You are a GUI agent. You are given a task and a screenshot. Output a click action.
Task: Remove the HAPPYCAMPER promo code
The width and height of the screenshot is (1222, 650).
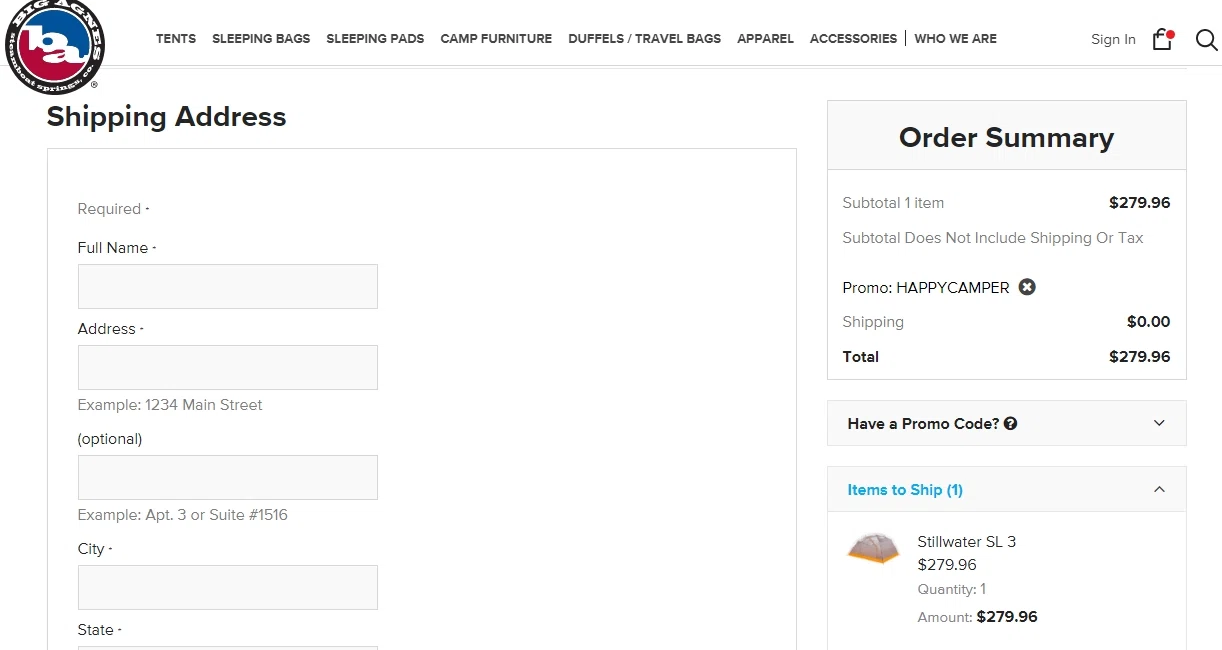[1027, 287]
